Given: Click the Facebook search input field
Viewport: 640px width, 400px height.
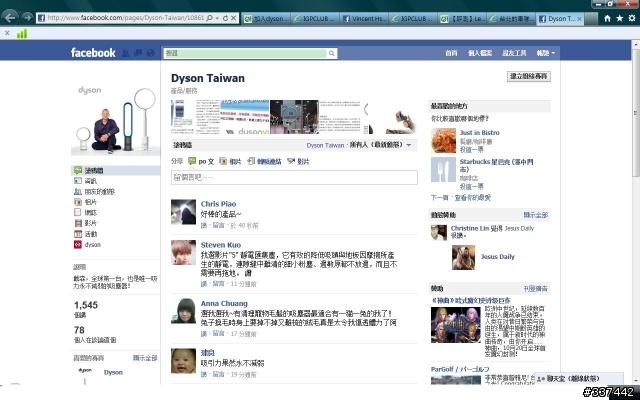Looking at the screenshot, I should tap(245, 53).
